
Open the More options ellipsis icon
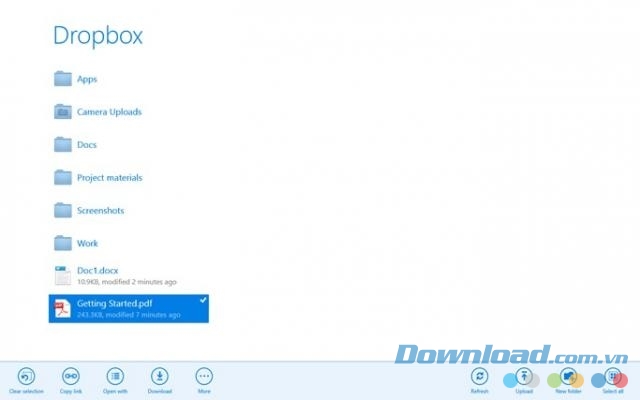[204, 376]
